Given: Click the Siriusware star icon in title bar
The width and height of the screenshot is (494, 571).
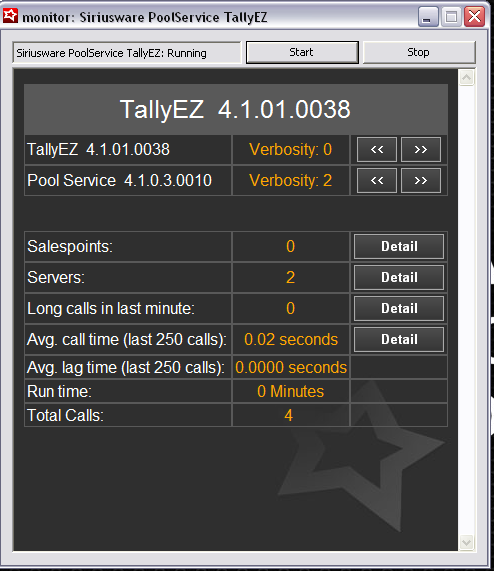Looking at the screenshot, I should 10,16.
